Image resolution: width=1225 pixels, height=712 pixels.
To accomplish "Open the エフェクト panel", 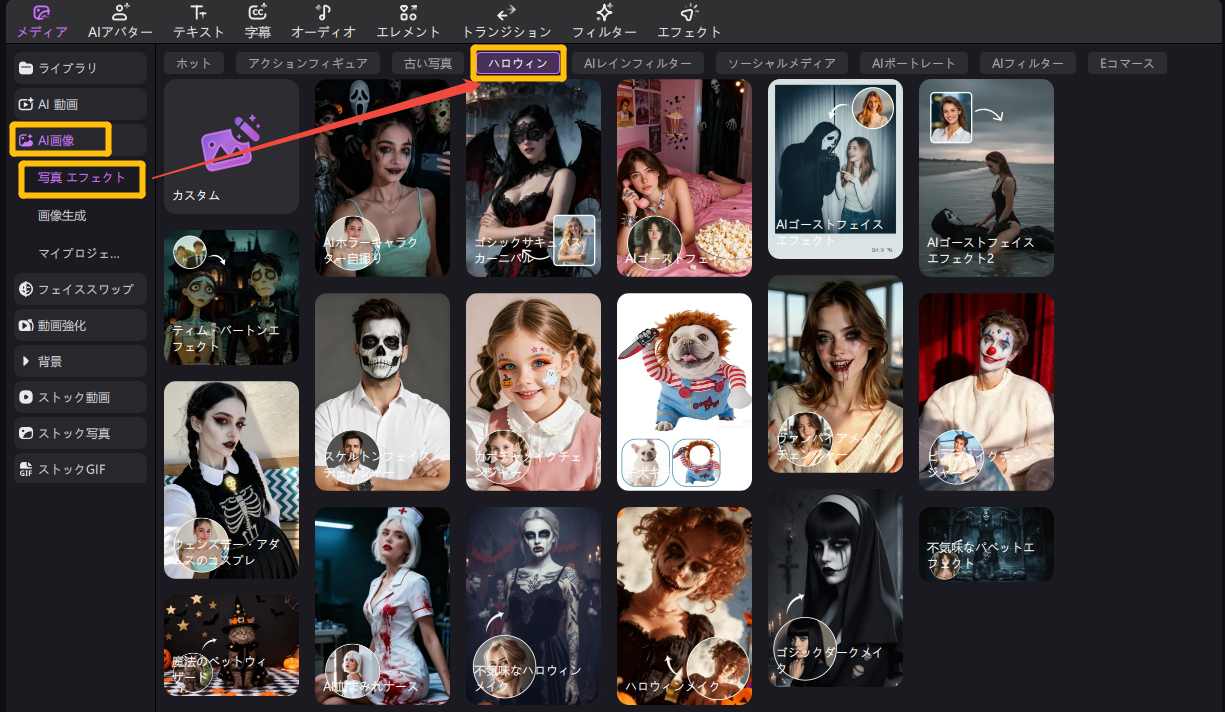I will [x=689, y=14].
